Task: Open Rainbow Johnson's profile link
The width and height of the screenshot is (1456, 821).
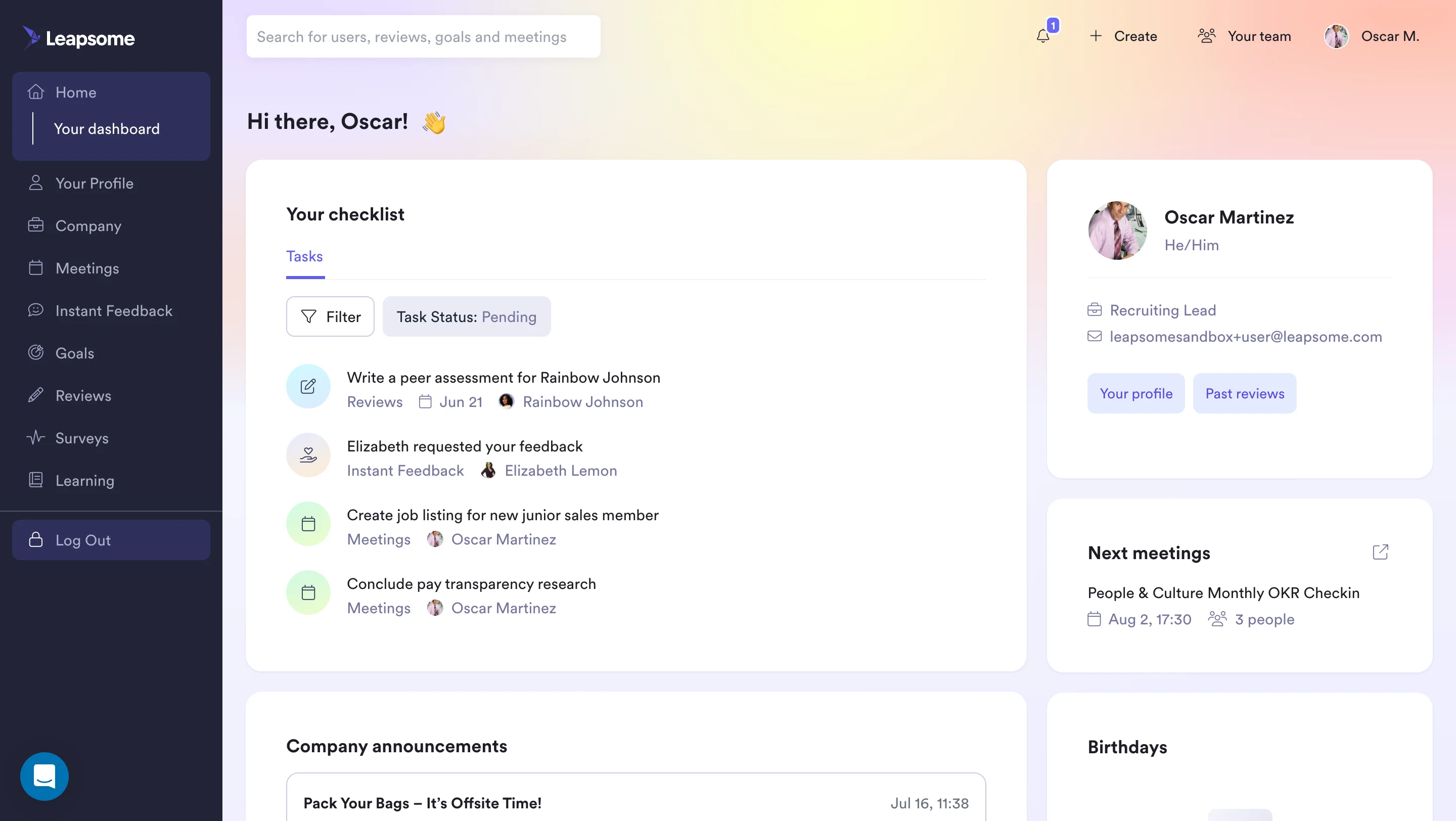Action: pyautogui.click(x=583, y=402)
